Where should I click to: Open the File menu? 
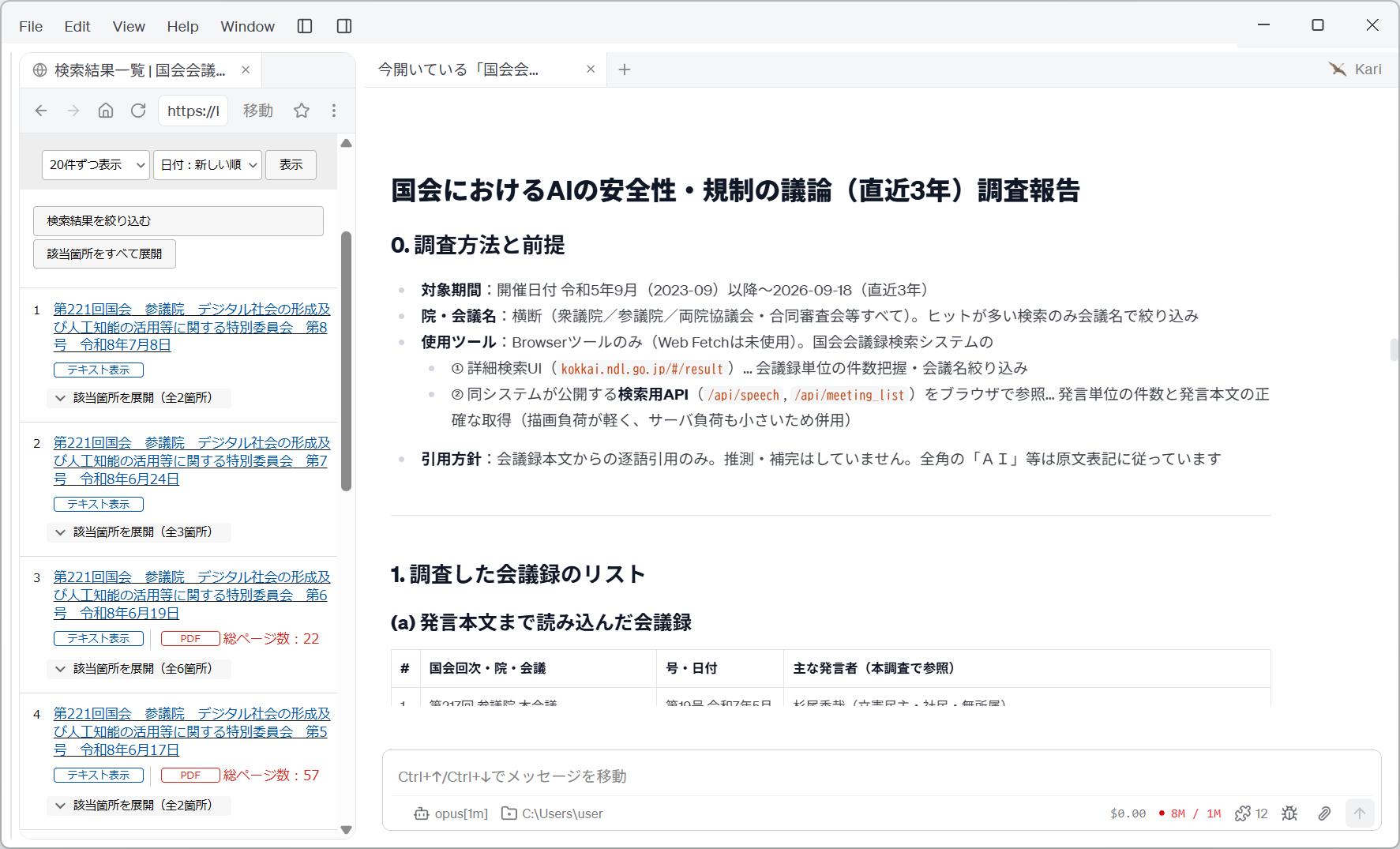tap(31, 26)
